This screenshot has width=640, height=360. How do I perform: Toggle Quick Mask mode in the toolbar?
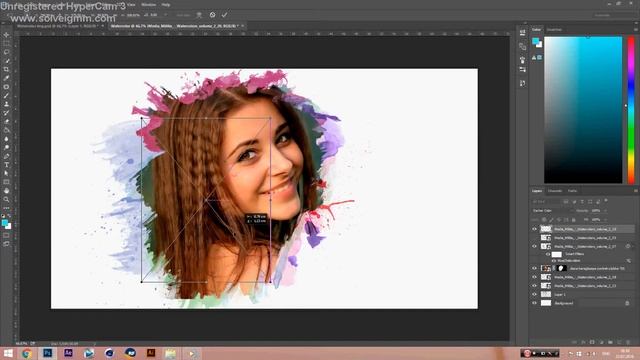pyautogui.click(x=7, y=236)
